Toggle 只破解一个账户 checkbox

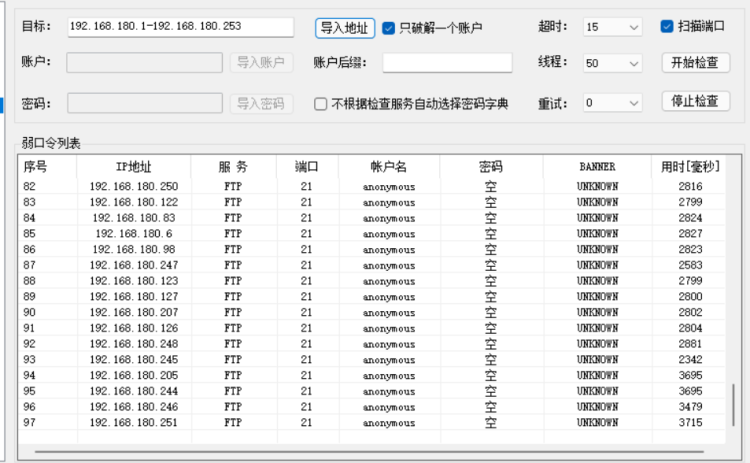(388, 28)
